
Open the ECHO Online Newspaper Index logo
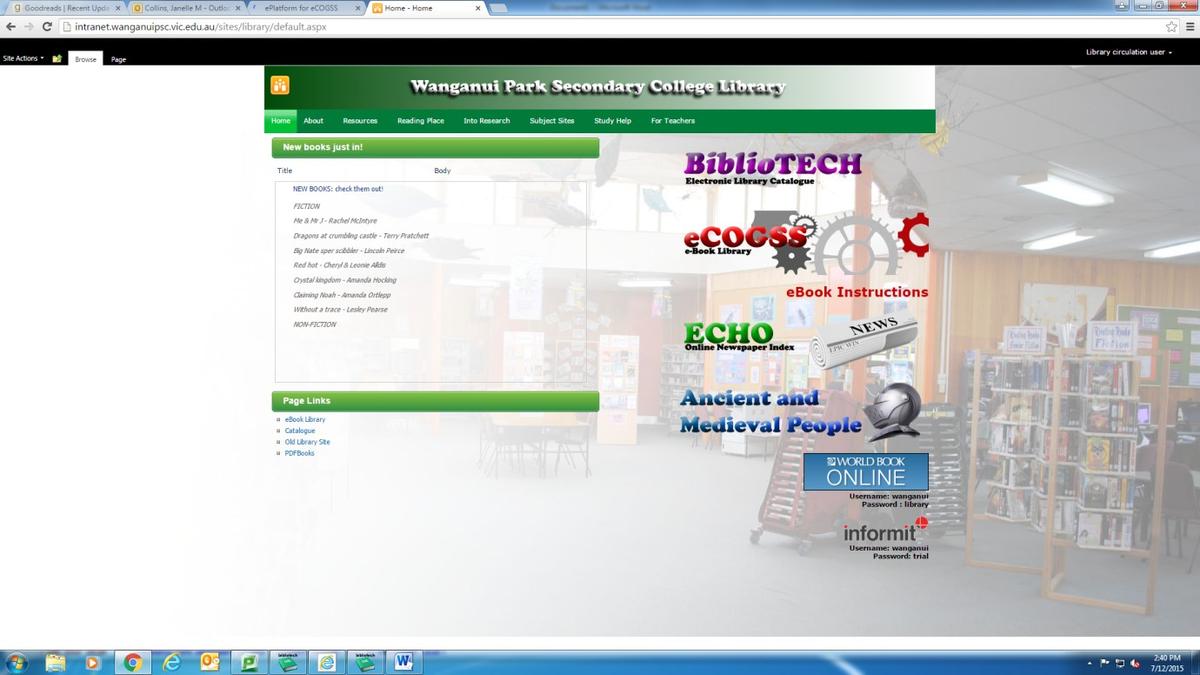(739, 336)
